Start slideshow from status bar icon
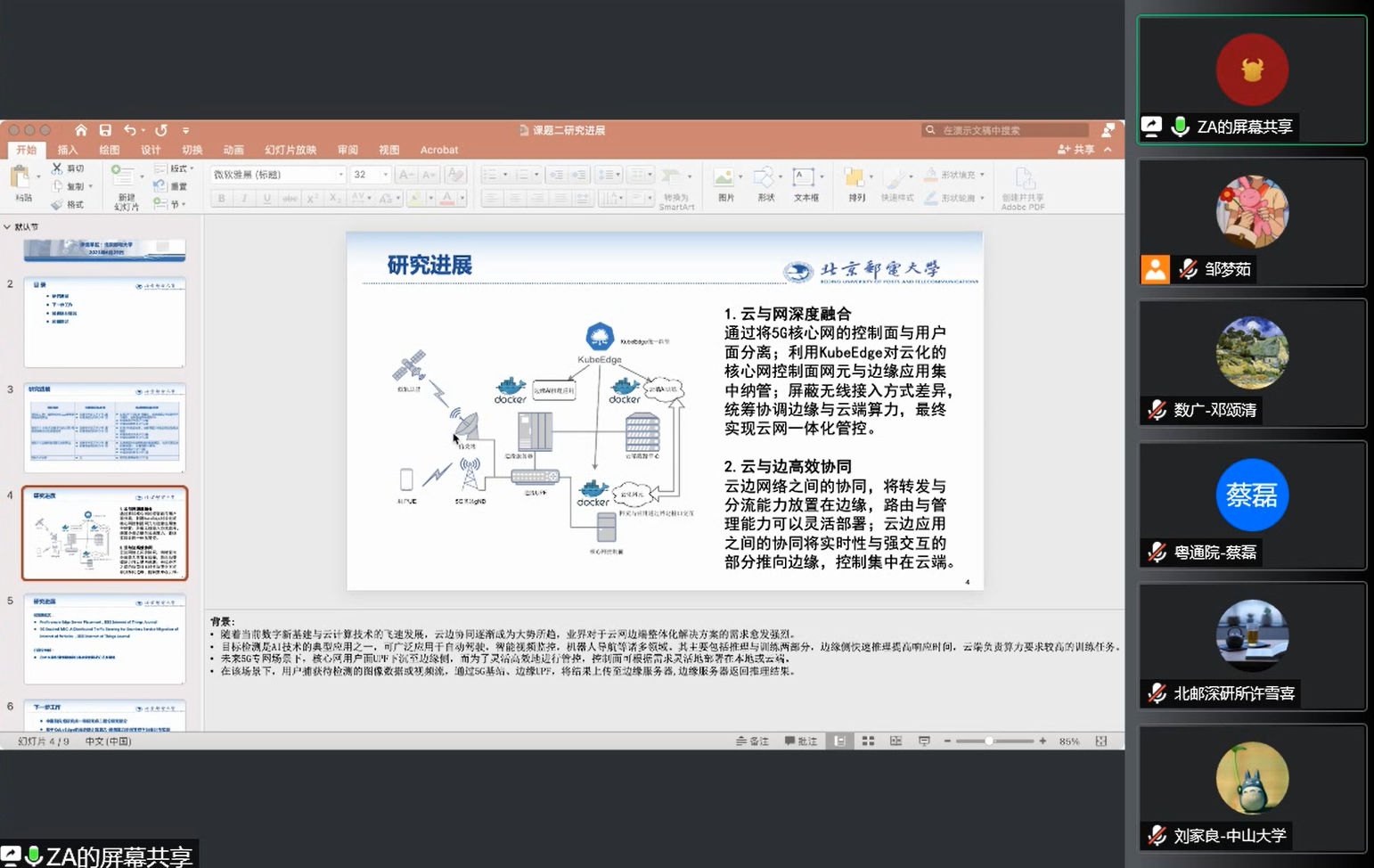 924,741
